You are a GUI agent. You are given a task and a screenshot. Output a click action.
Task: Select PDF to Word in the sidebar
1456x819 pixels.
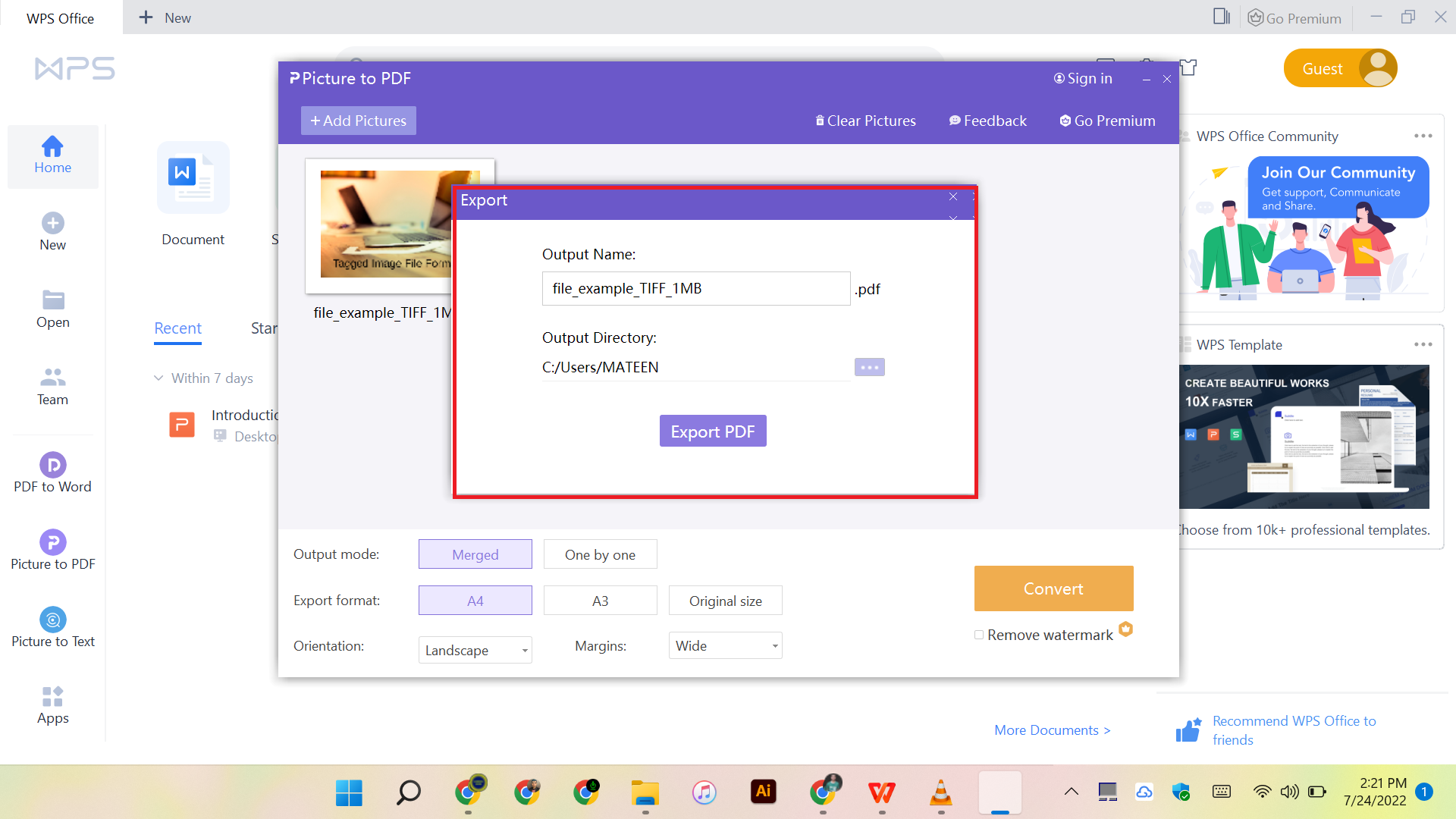pyautogui.click(x=52, y=472)
